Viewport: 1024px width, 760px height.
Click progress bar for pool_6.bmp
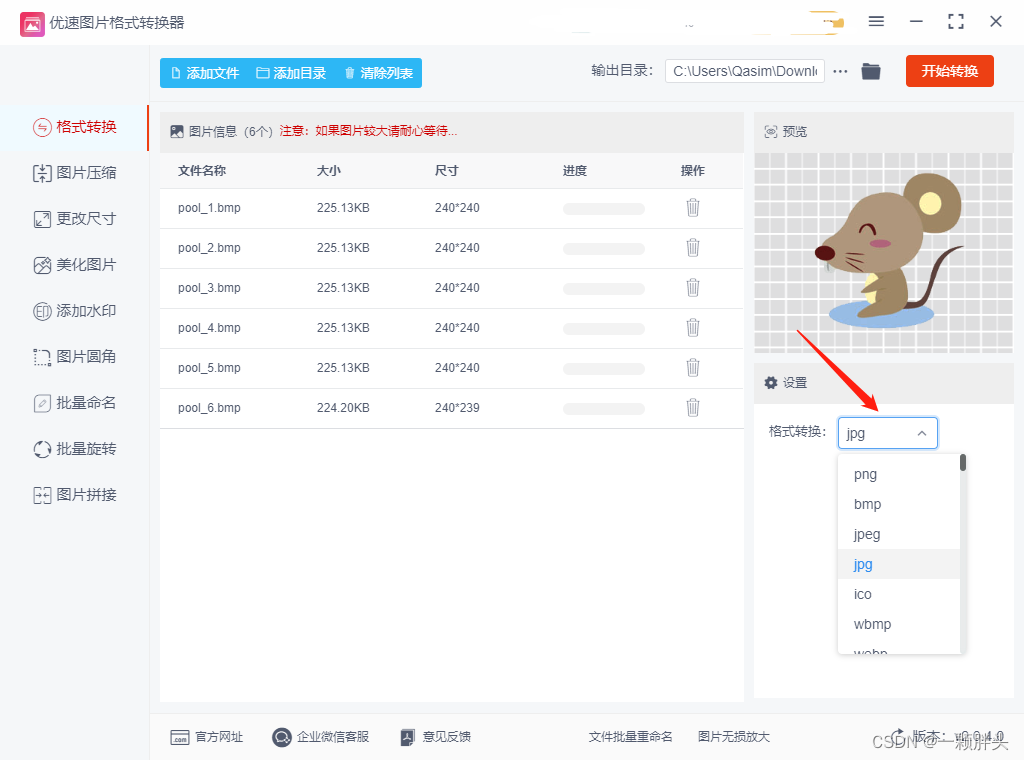(x=604, y=409)
